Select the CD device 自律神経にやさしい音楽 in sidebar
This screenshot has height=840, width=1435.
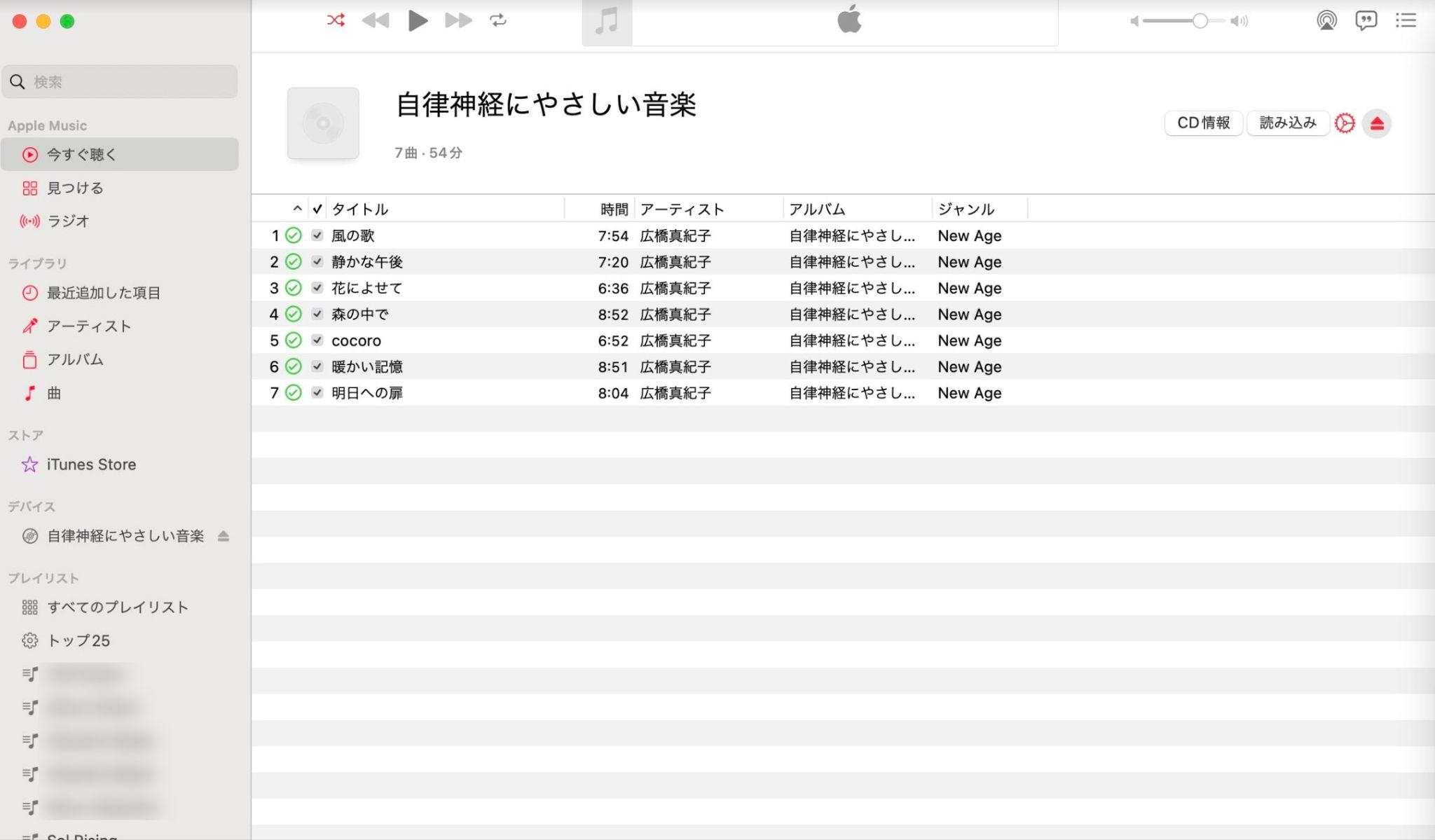(125, 536)
